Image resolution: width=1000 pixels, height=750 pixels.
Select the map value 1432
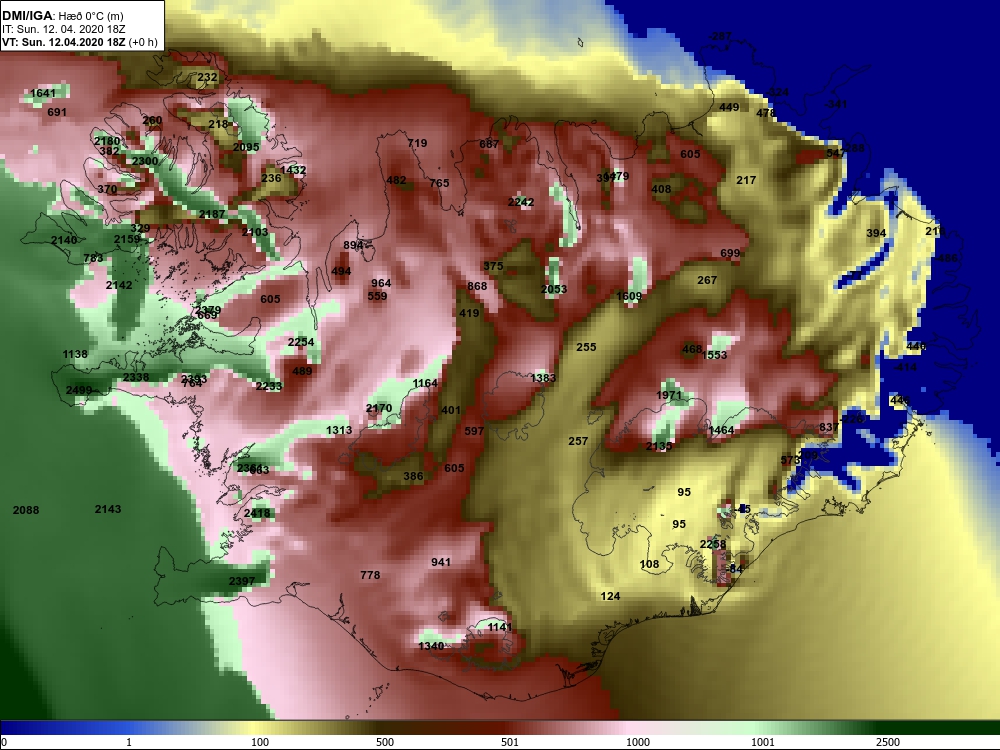293,170
